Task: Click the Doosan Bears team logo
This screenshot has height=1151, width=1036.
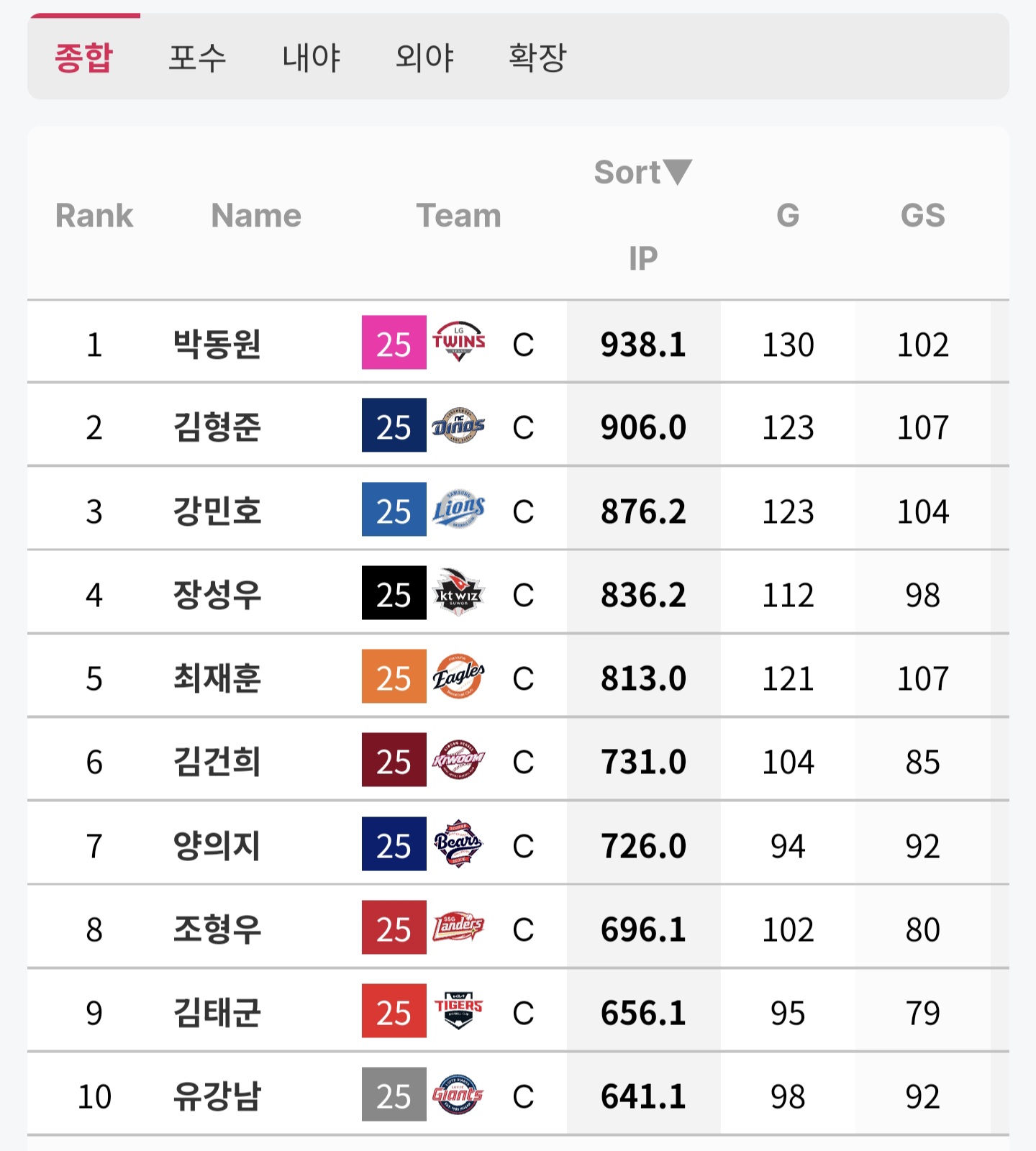Action: click(458, 845)
